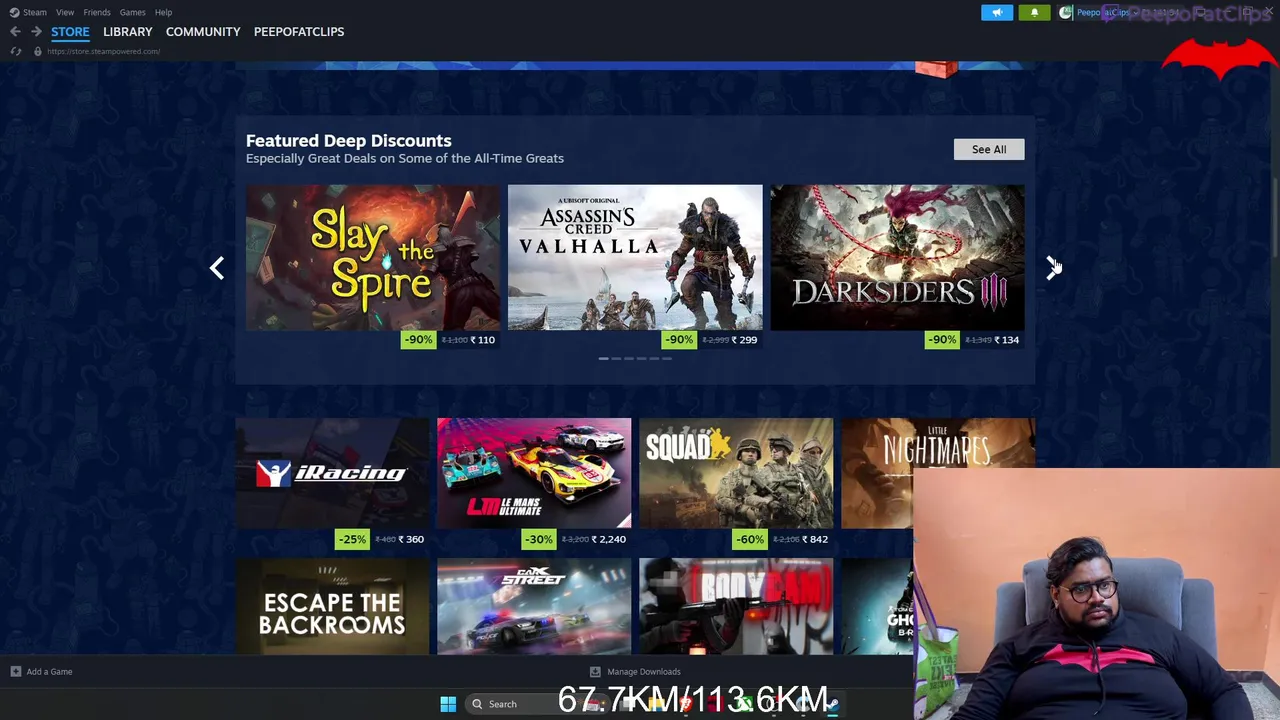The height and width of the screenshot is (720, 1280).
Task: Select the first carousel page dot
Action: coord(603,358)
